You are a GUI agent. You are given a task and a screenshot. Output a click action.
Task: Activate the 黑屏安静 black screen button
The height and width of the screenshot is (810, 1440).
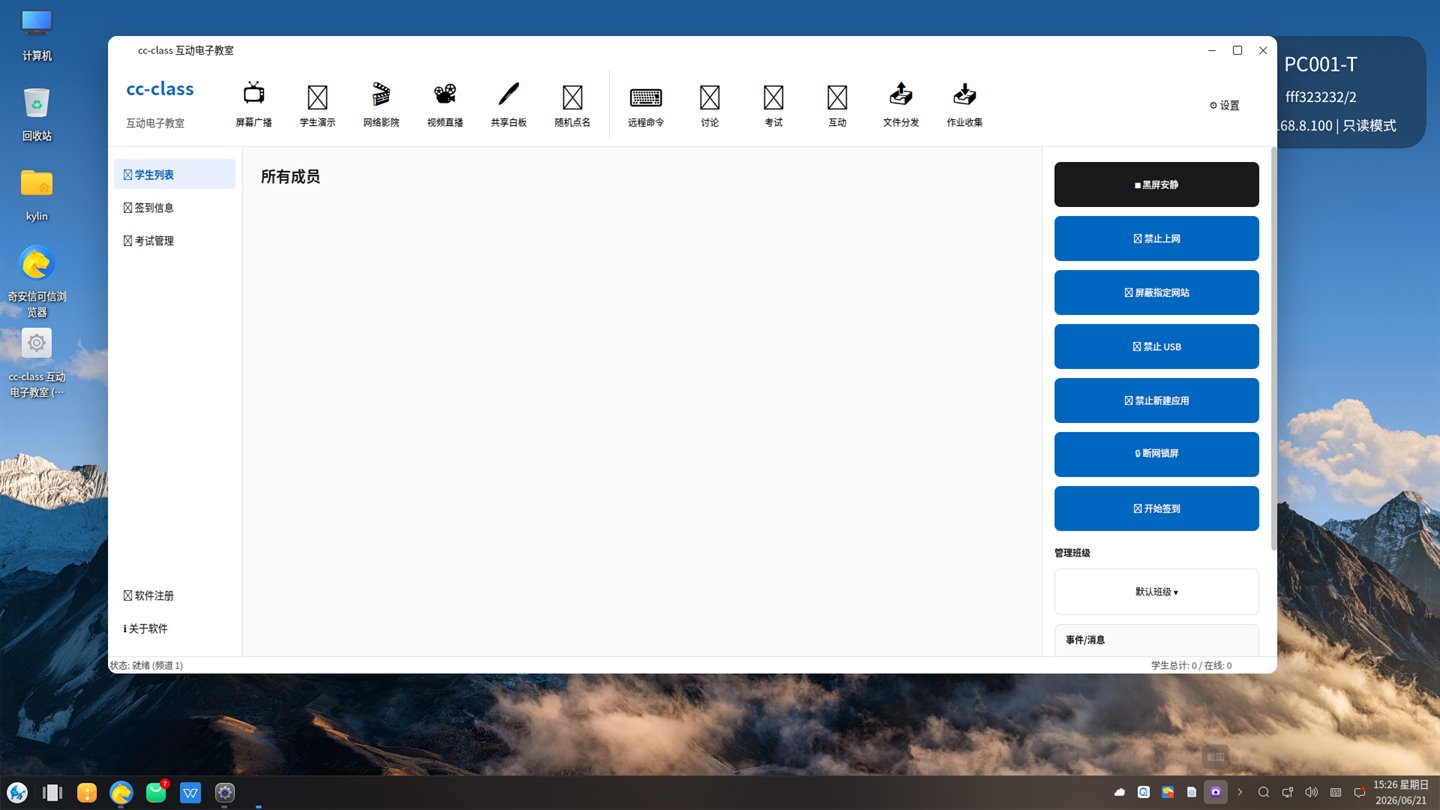coord(1157,185)
